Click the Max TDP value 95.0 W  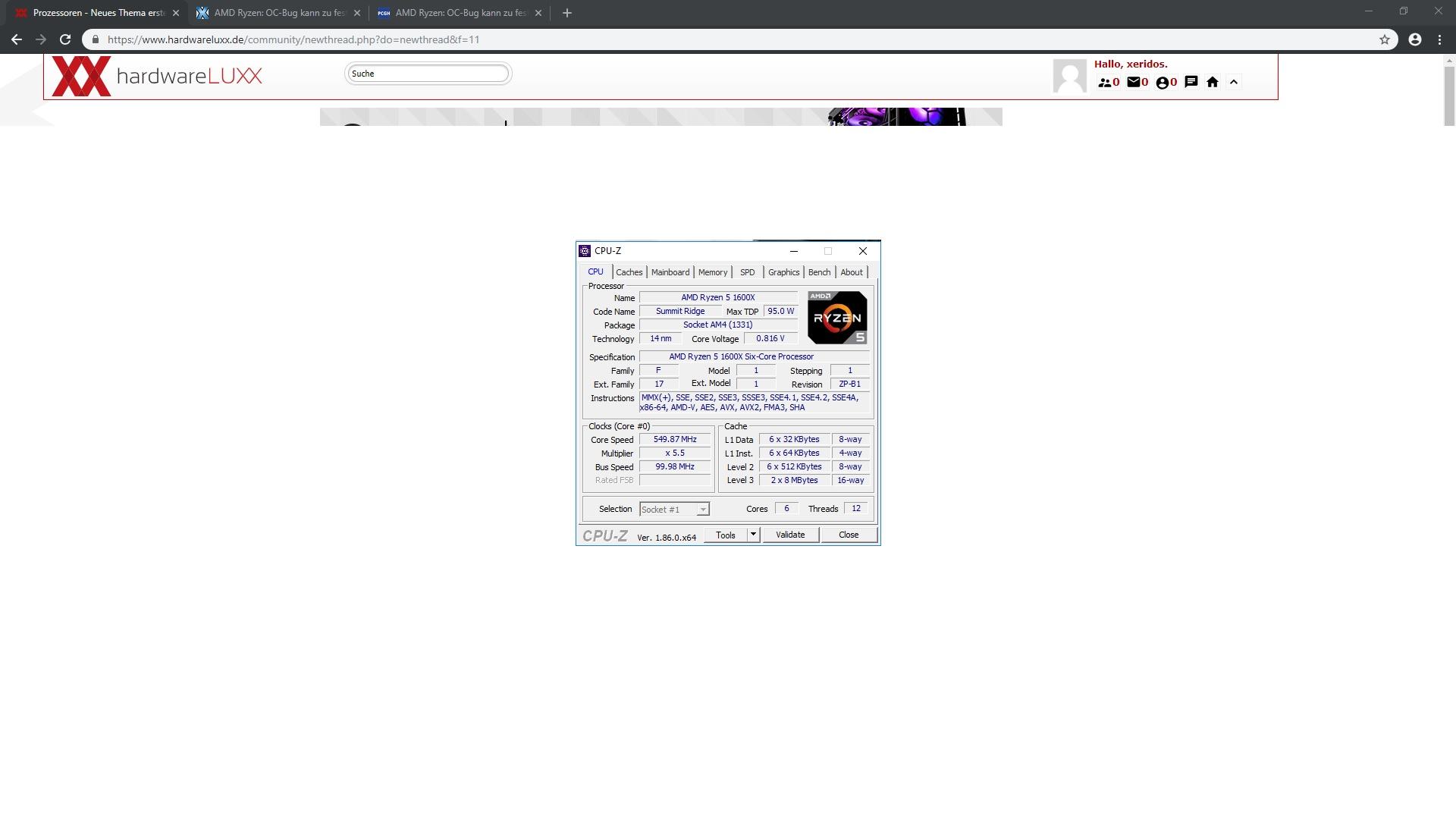[x=781, y=312]
